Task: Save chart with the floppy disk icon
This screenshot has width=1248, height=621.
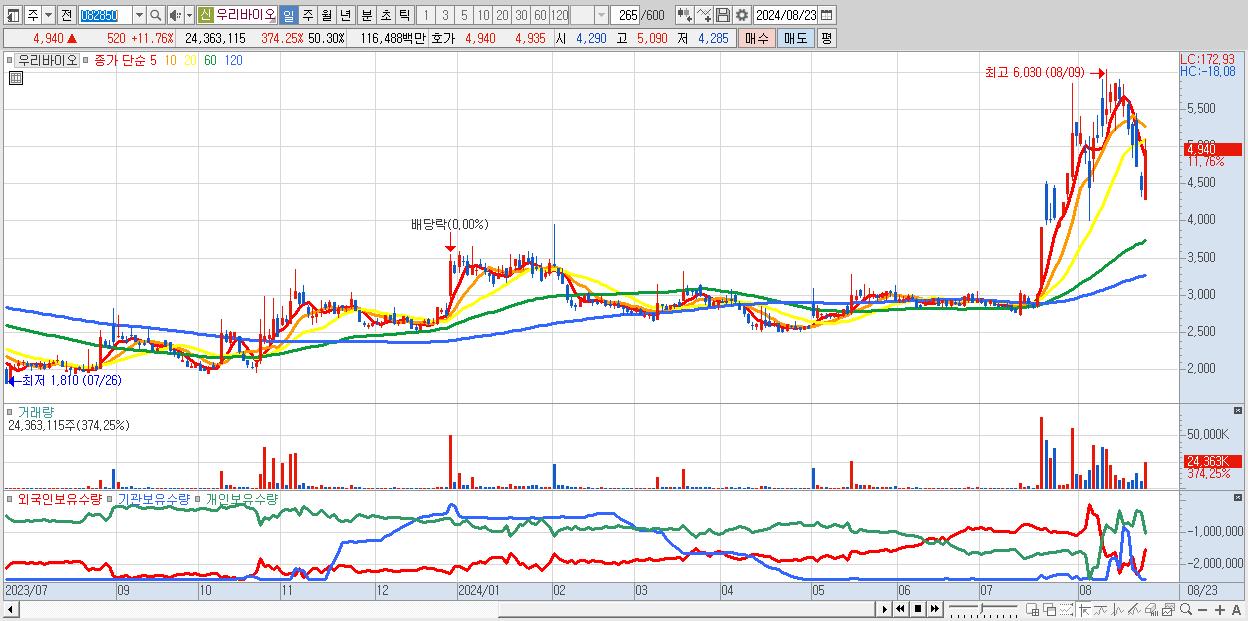Action: tap(722, 15)
